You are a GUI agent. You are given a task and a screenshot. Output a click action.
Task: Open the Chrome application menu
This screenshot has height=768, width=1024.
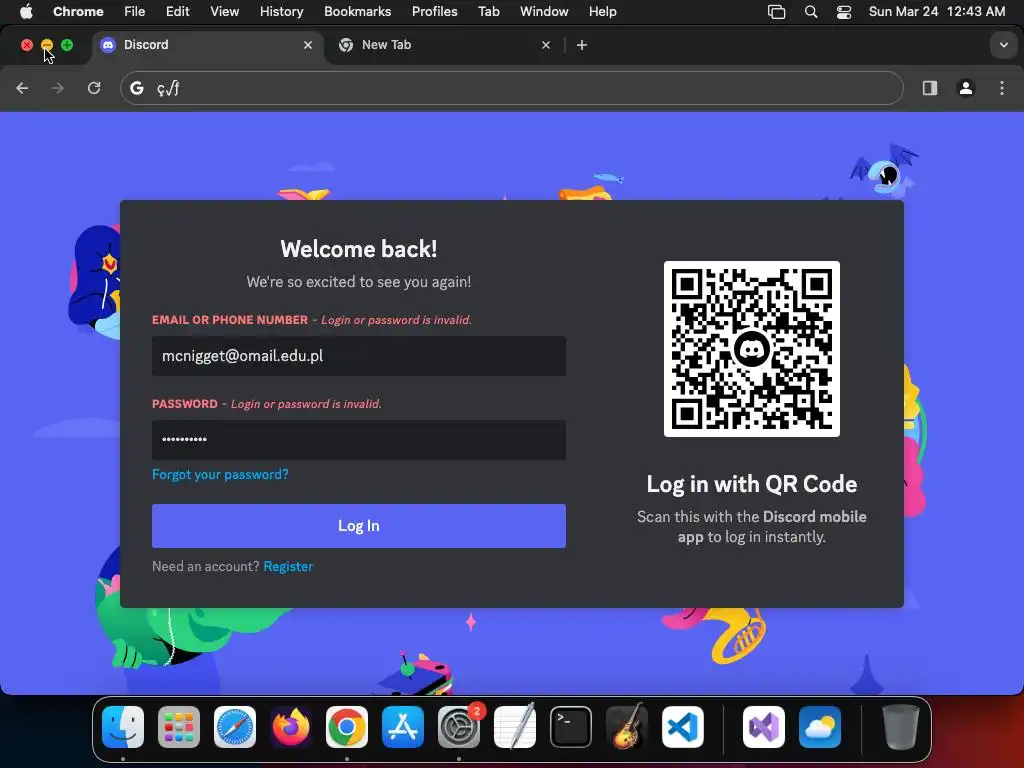pos(78,12)
